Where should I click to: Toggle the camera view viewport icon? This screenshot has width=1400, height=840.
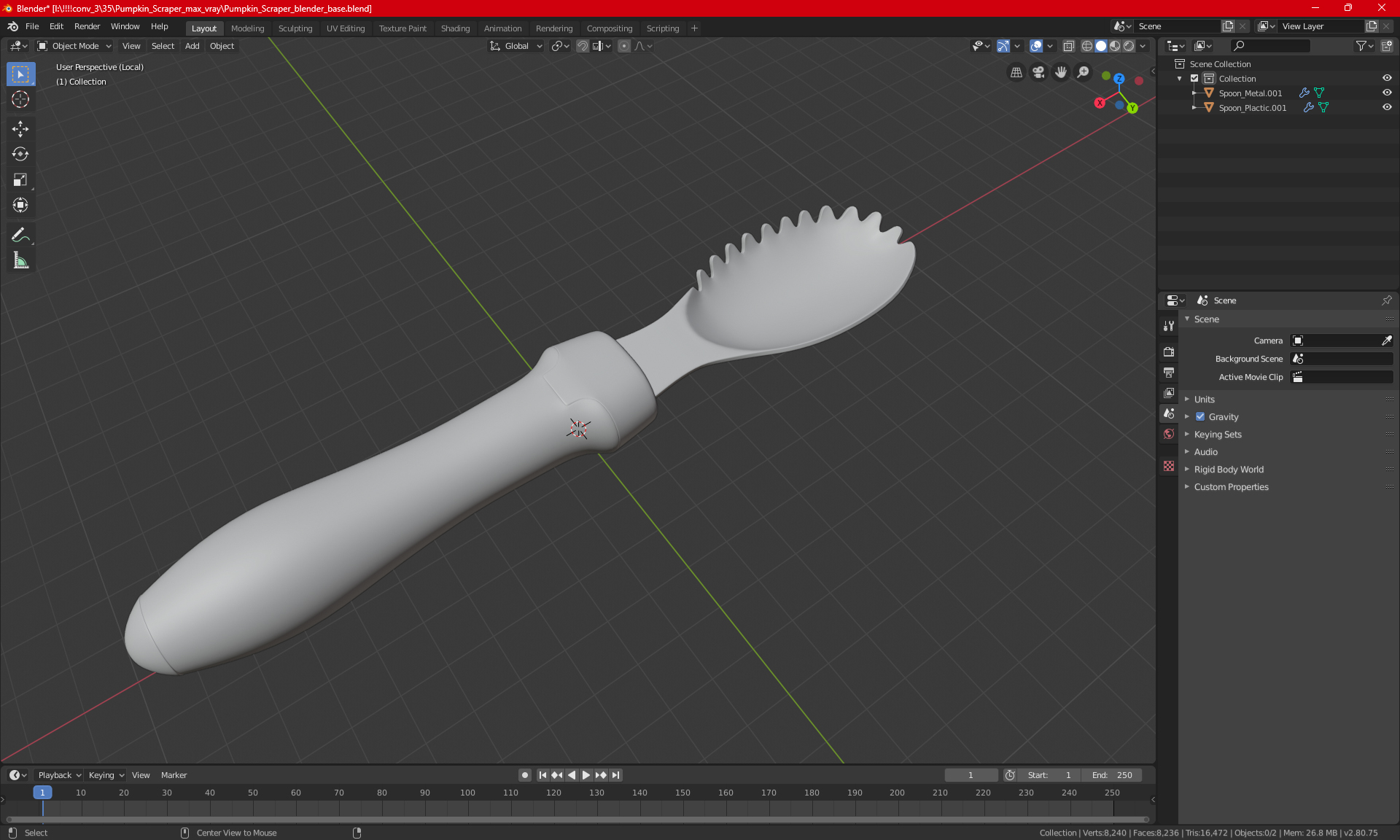pos(1038,72)
